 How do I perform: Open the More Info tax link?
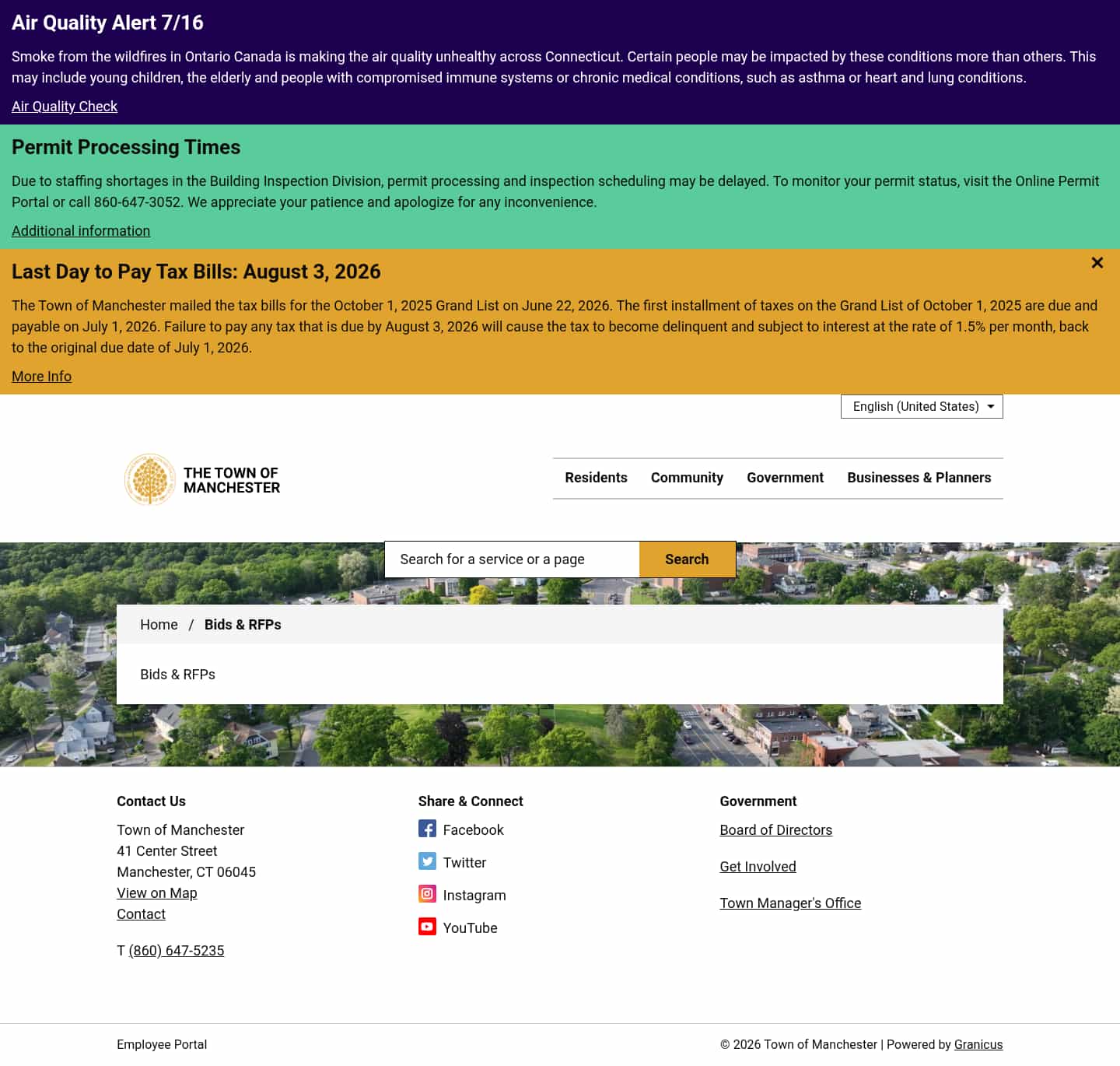coord(41,377)
